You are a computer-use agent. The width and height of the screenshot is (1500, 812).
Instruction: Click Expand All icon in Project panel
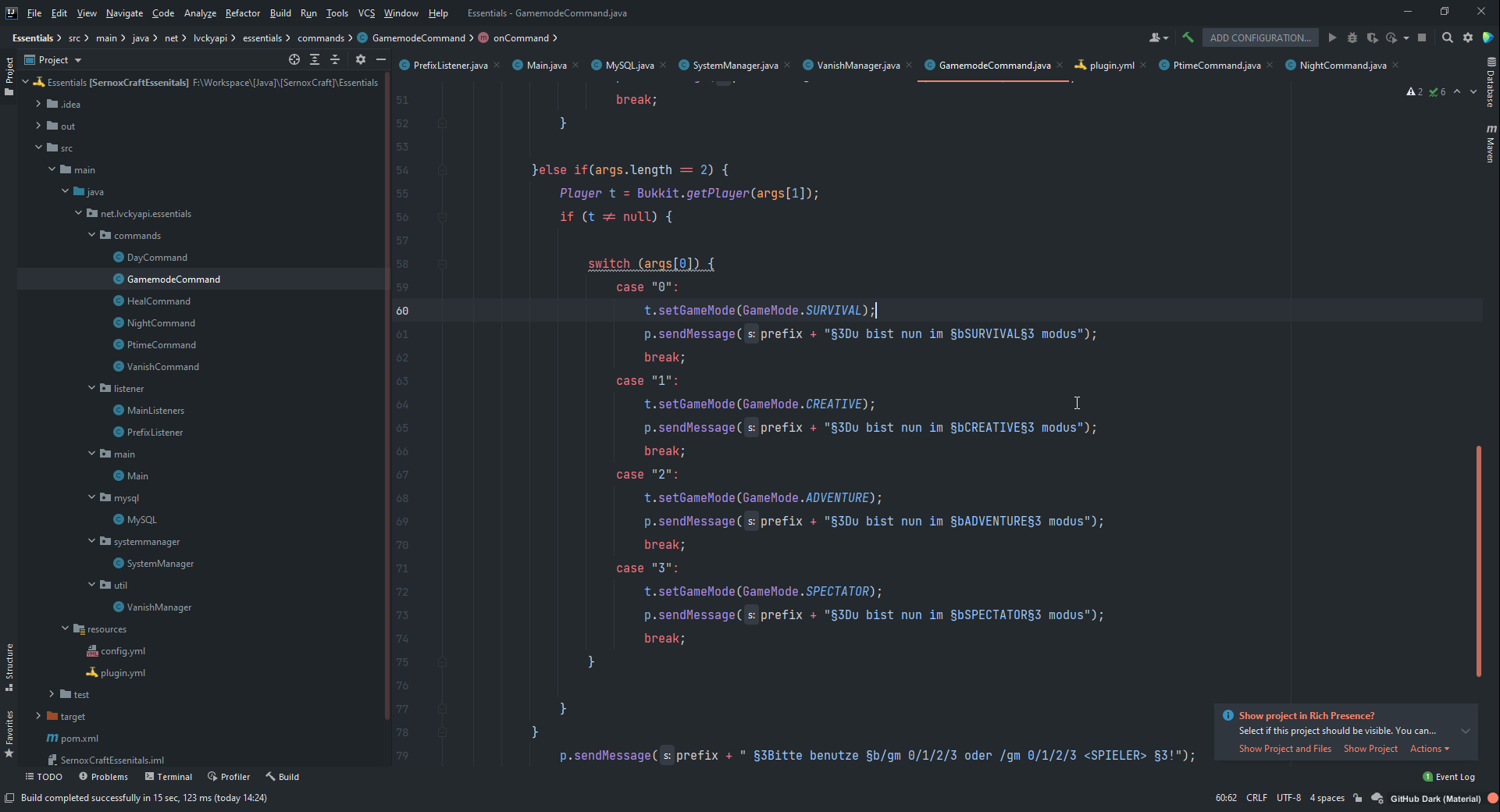[x=315, y=59]
